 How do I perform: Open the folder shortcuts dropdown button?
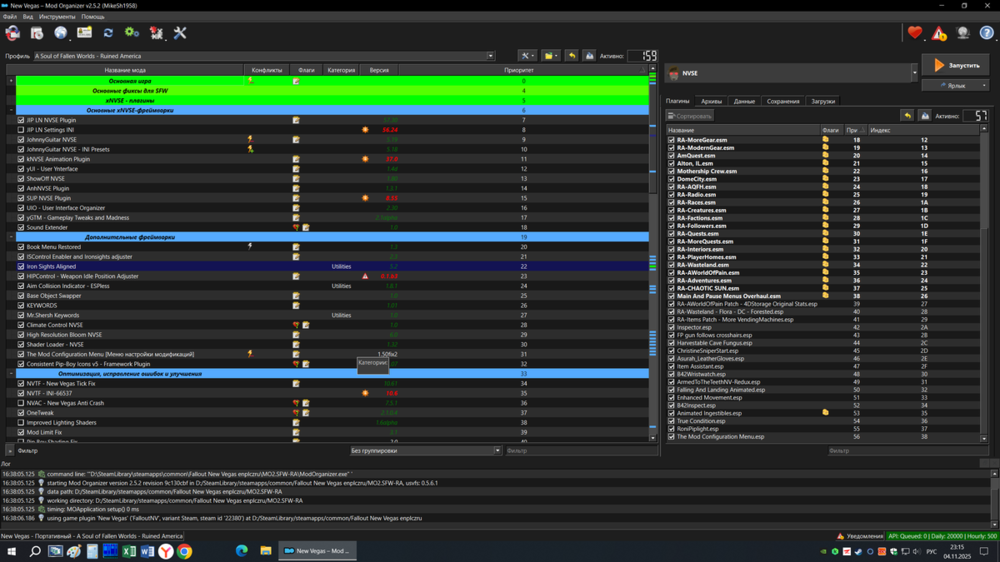[550, 56]
